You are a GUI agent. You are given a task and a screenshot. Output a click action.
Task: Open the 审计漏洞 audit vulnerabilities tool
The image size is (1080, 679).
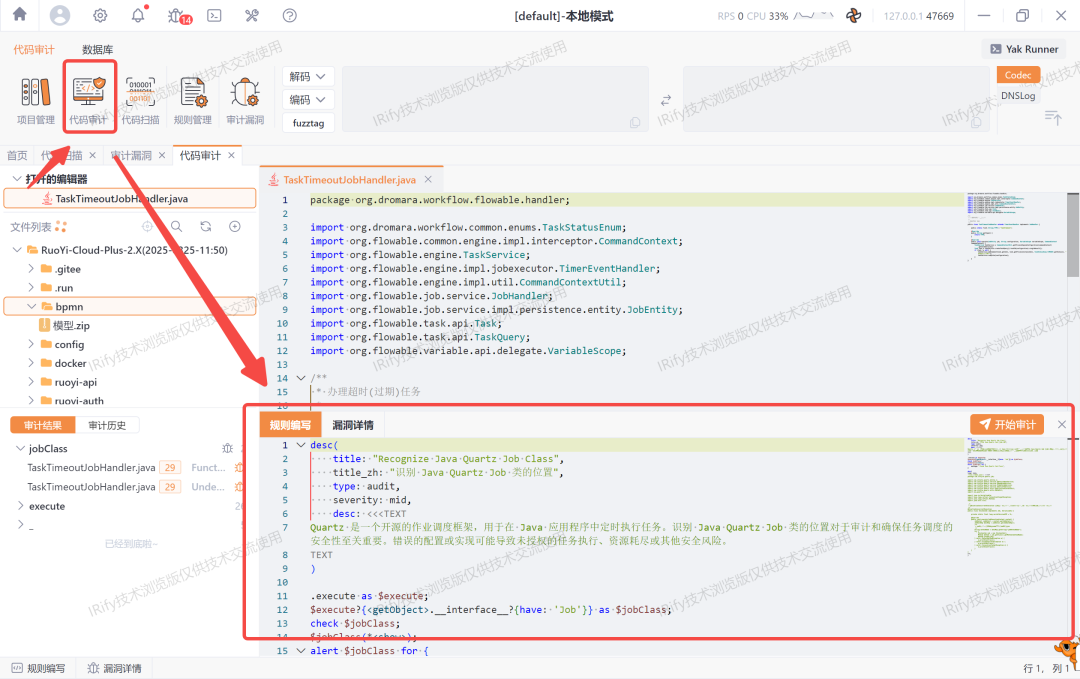[x=245, y=101]
